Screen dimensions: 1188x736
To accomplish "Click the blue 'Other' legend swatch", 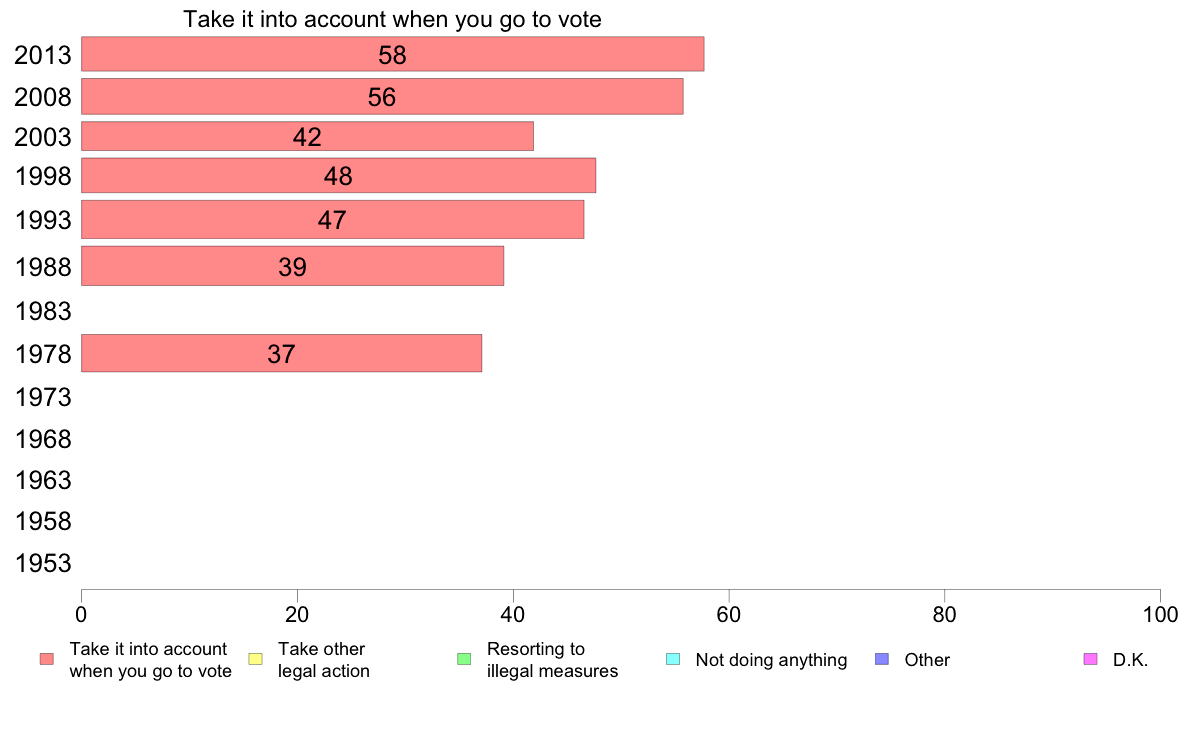I will (x=882, y=659).
